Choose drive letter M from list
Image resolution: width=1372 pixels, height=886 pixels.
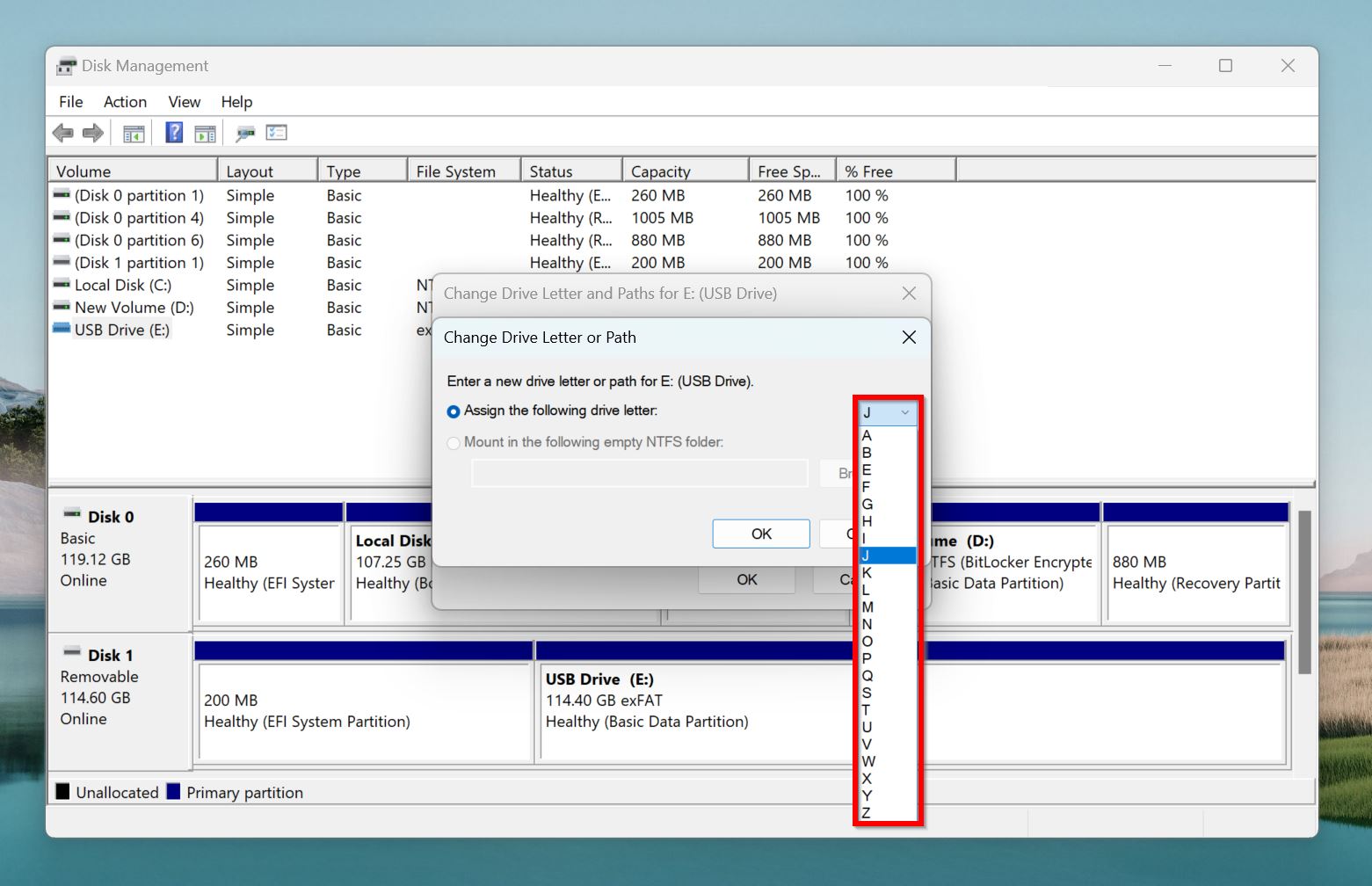(888, 607)
